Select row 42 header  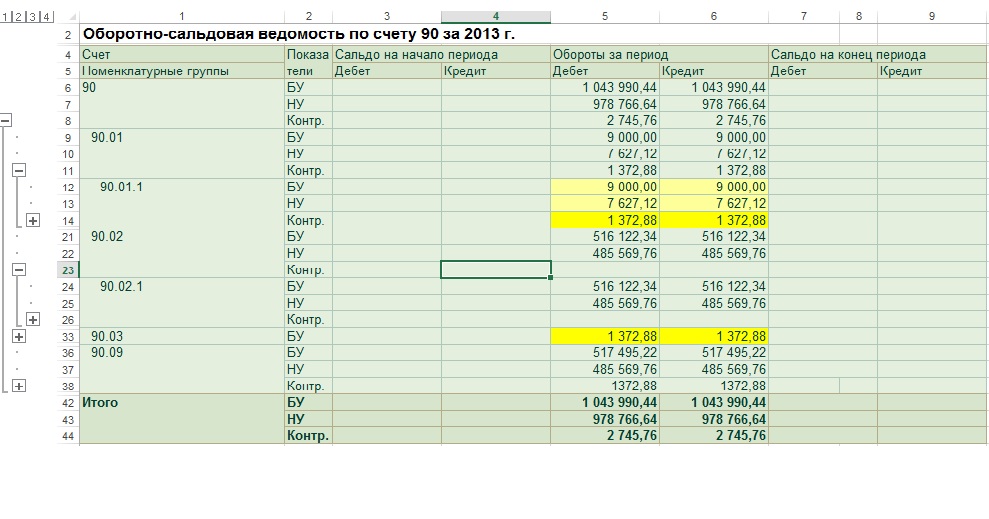(x=68, y=403)
